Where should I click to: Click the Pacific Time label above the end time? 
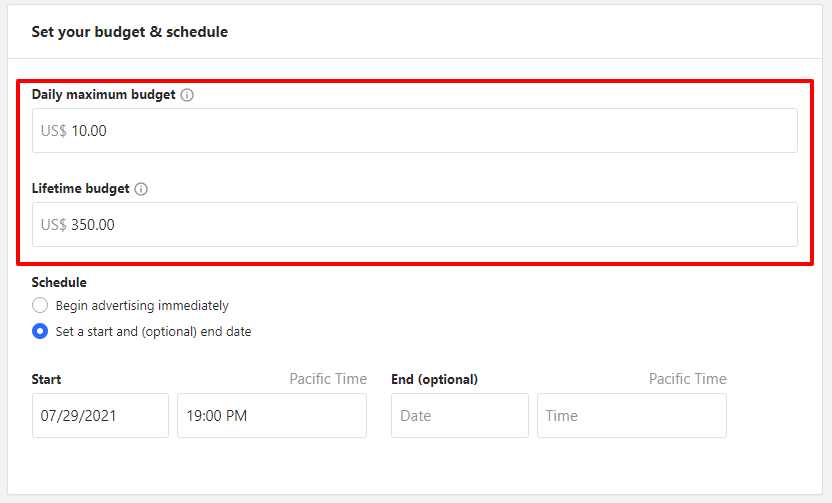click(687, 379)
